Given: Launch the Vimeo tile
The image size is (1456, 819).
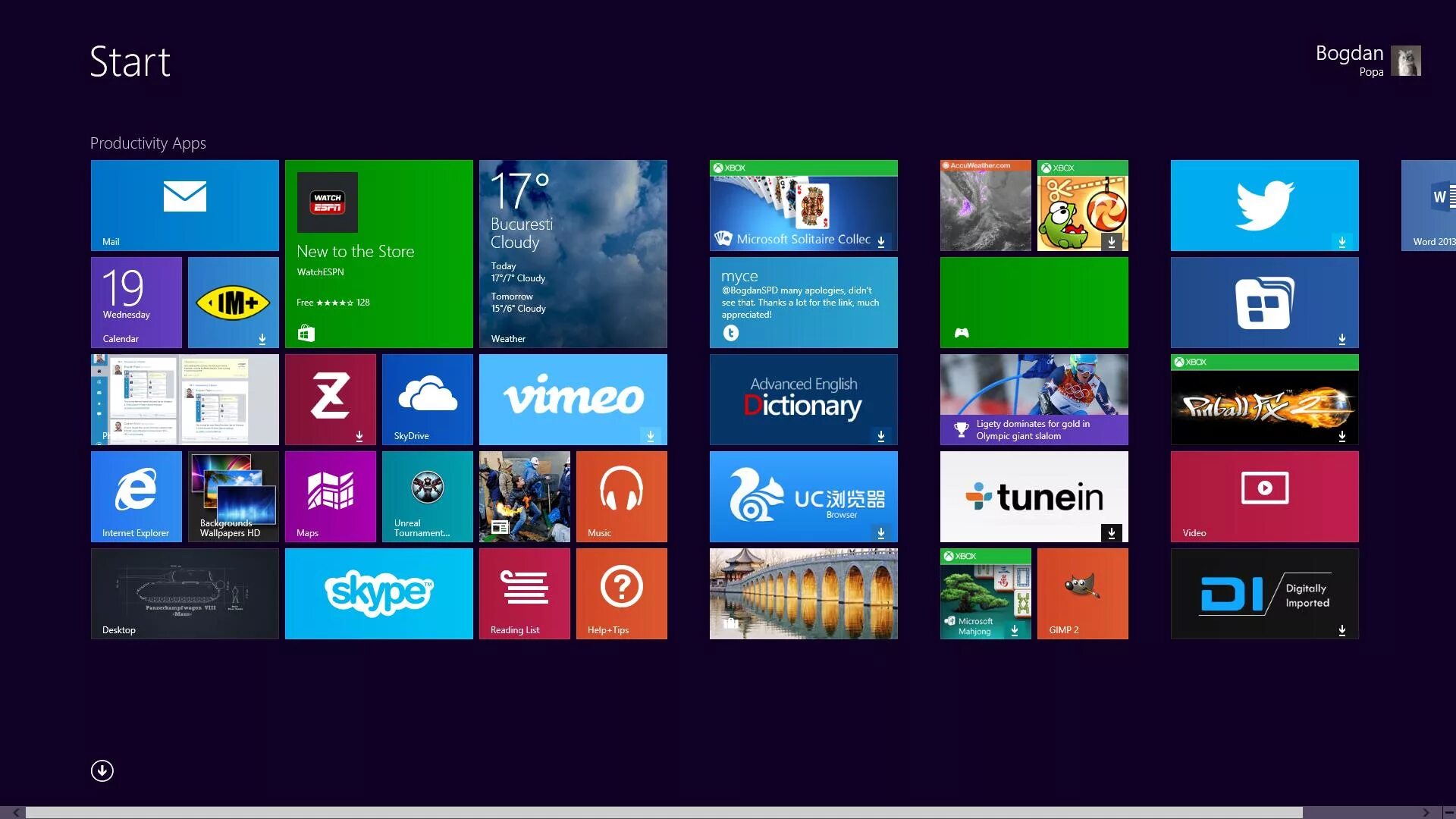Looking at the screenshot, I should tap(573, 399).
